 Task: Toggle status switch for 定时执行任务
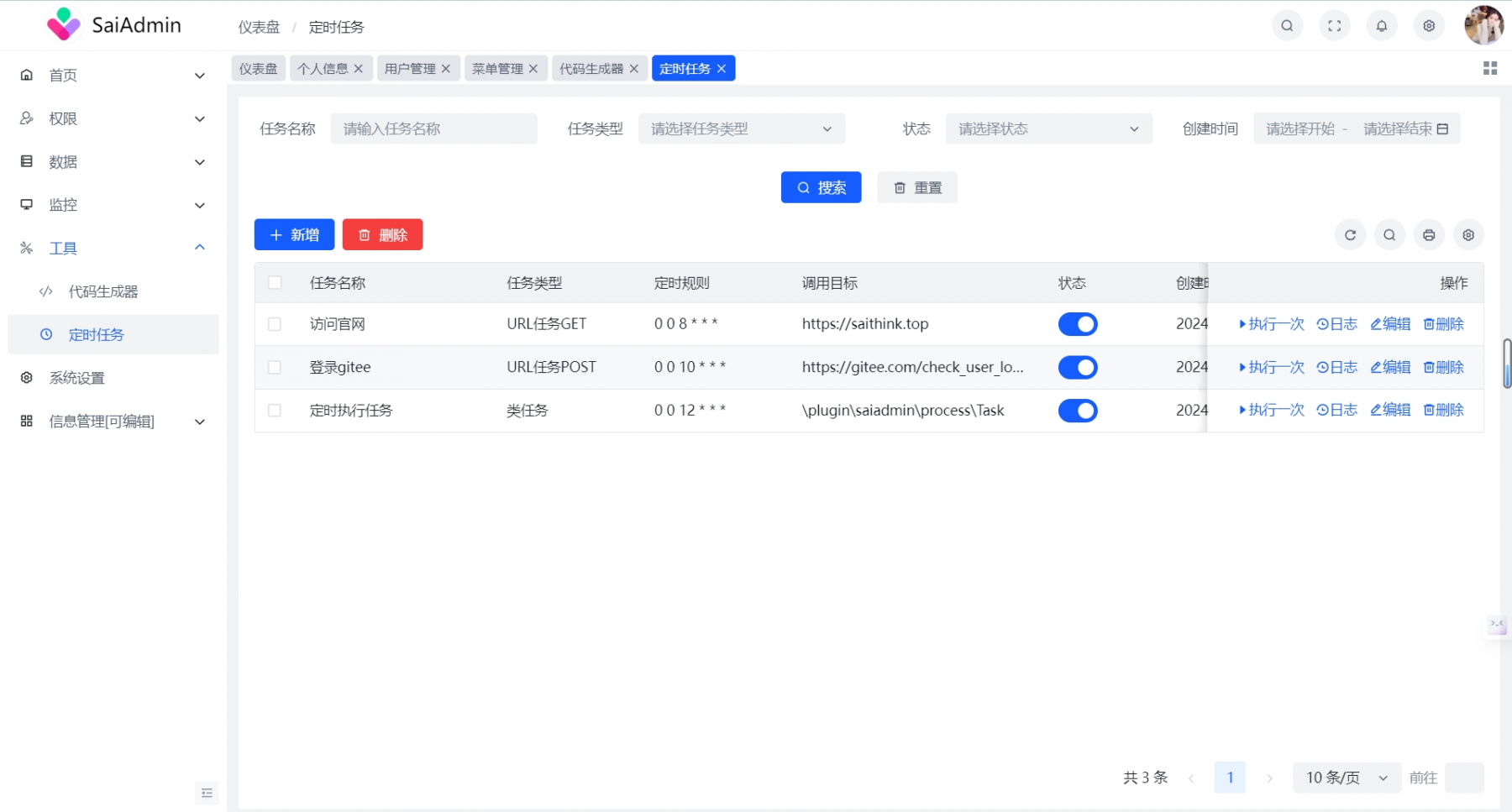[x=1078, y=411]
